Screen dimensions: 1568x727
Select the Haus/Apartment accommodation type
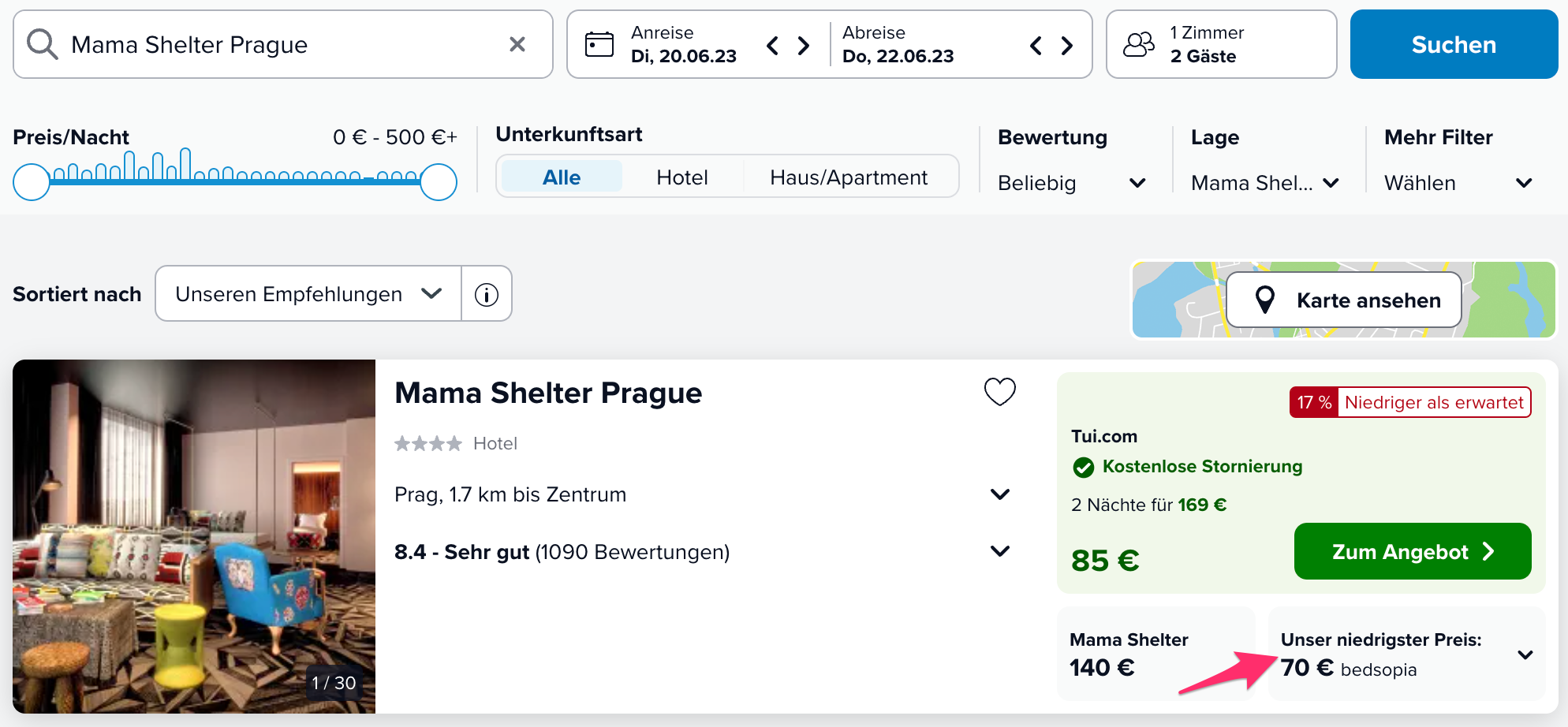849,177
